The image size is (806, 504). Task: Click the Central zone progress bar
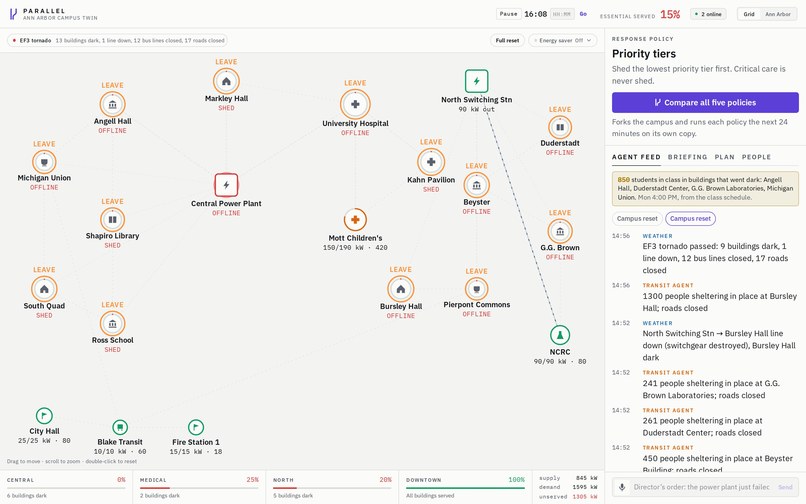click(x=66, y=488)
